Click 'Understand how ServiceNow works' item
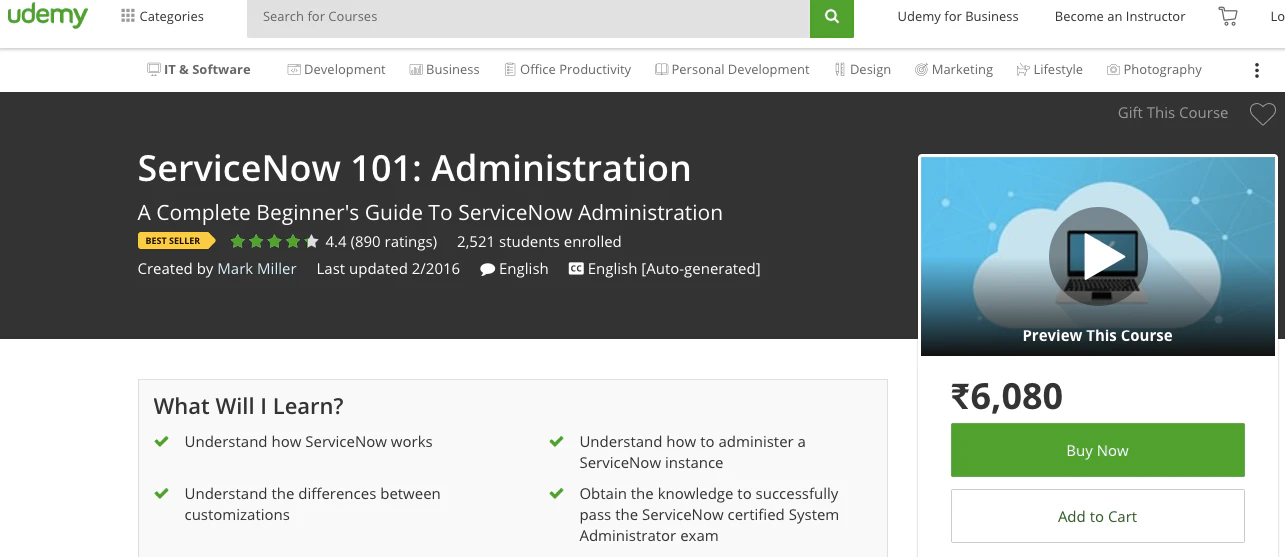Image resolution: width=1285 pixels, height=557 pixels. point(309,441)
